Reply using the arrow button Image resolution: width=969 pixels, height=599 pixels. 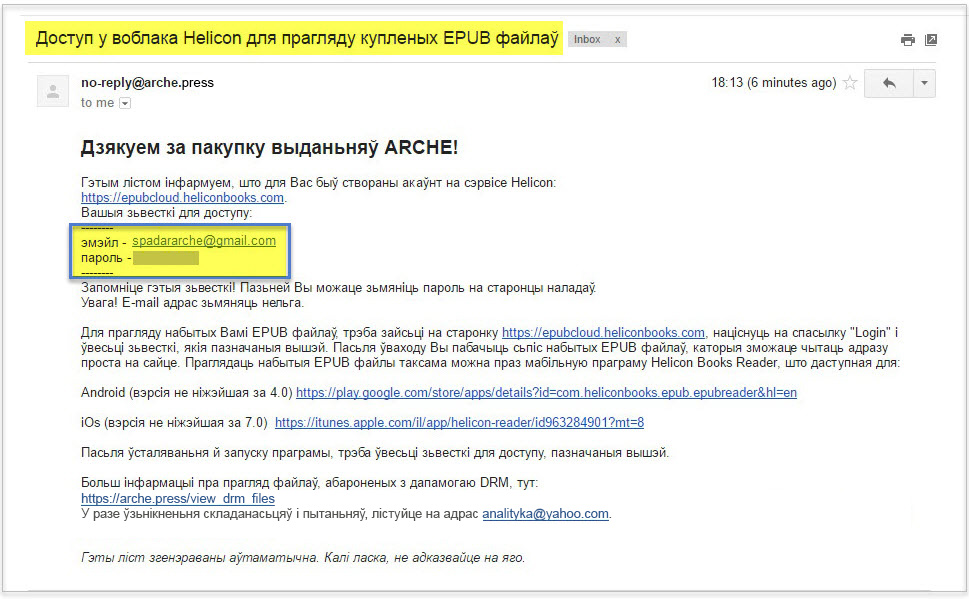tap(889, 83)
